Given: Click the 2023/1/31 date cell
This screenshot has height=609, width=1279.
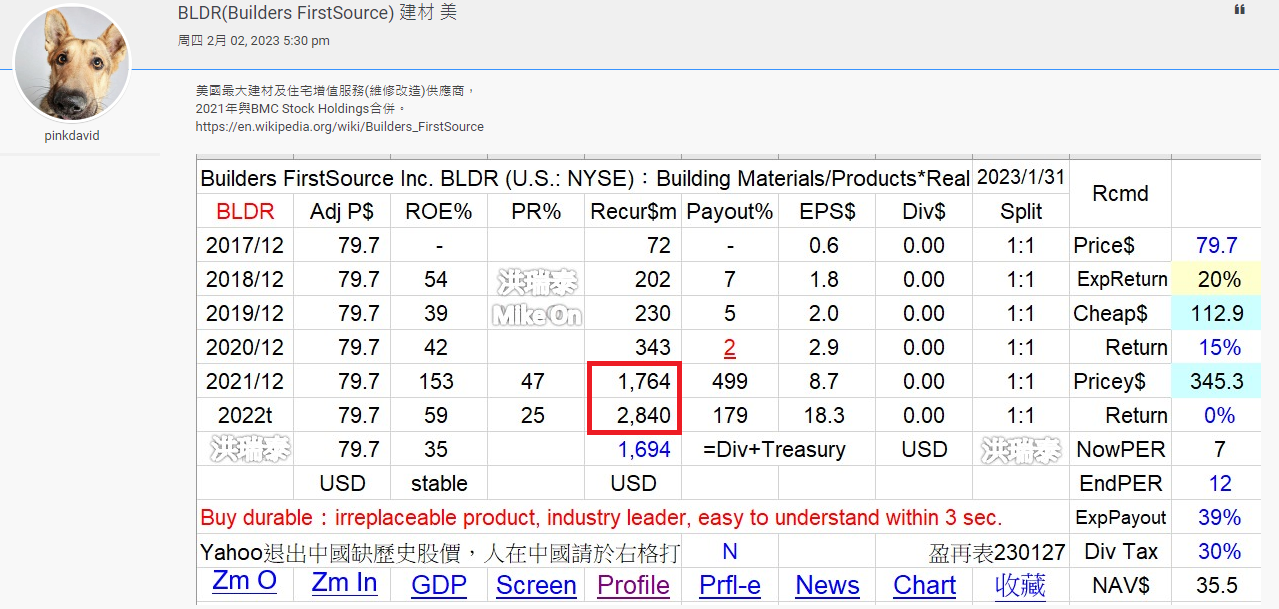Looking at the screenshot, I should pos(1020,177).
